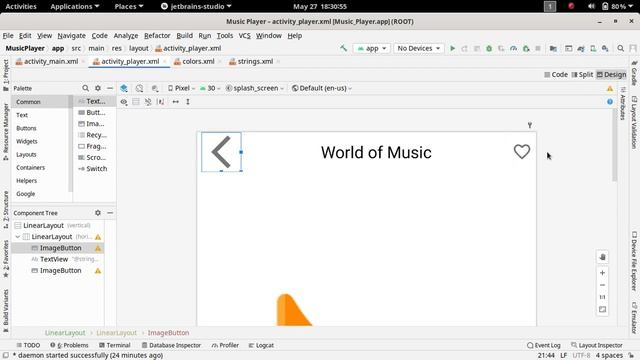Open the Terminal tool window
This screenshot has width=640, height=360.
[x=114, y=345]
